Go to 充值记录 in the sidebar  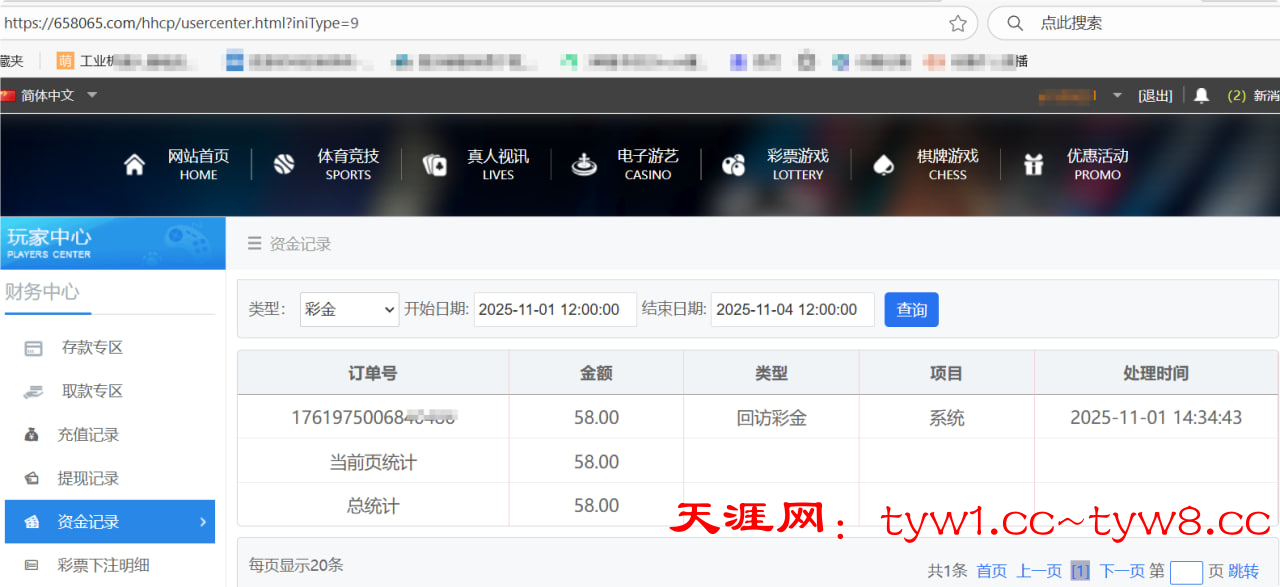pos(88,435)
